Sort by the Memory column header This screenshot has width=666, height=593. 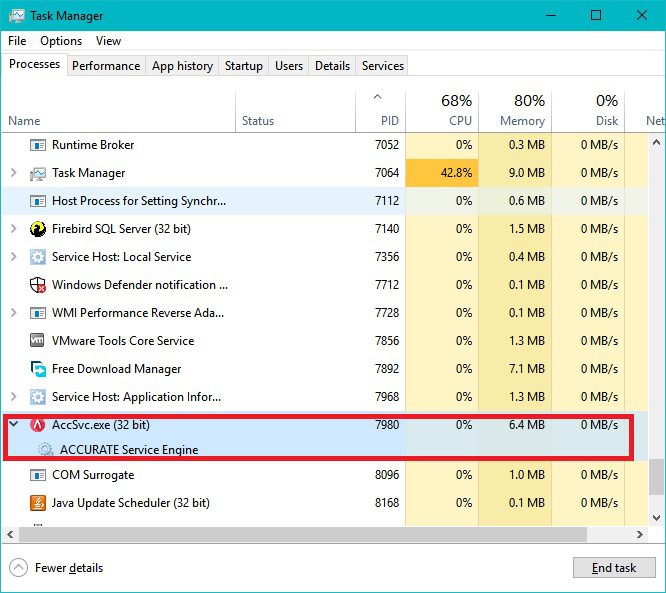click(x=515, y=111)
